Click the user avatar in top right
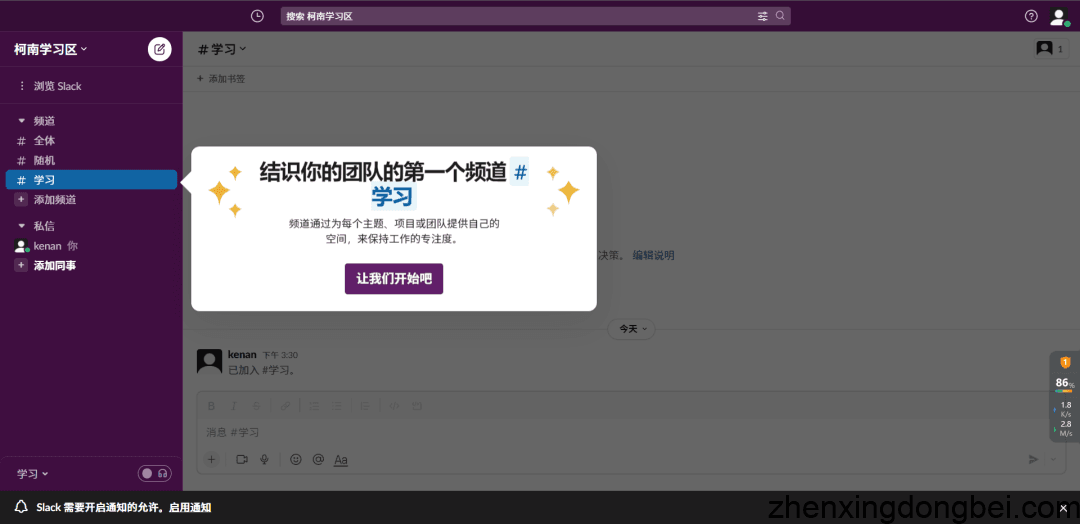This screenshot has height=524, width=1080. (x=1058, y=16)
